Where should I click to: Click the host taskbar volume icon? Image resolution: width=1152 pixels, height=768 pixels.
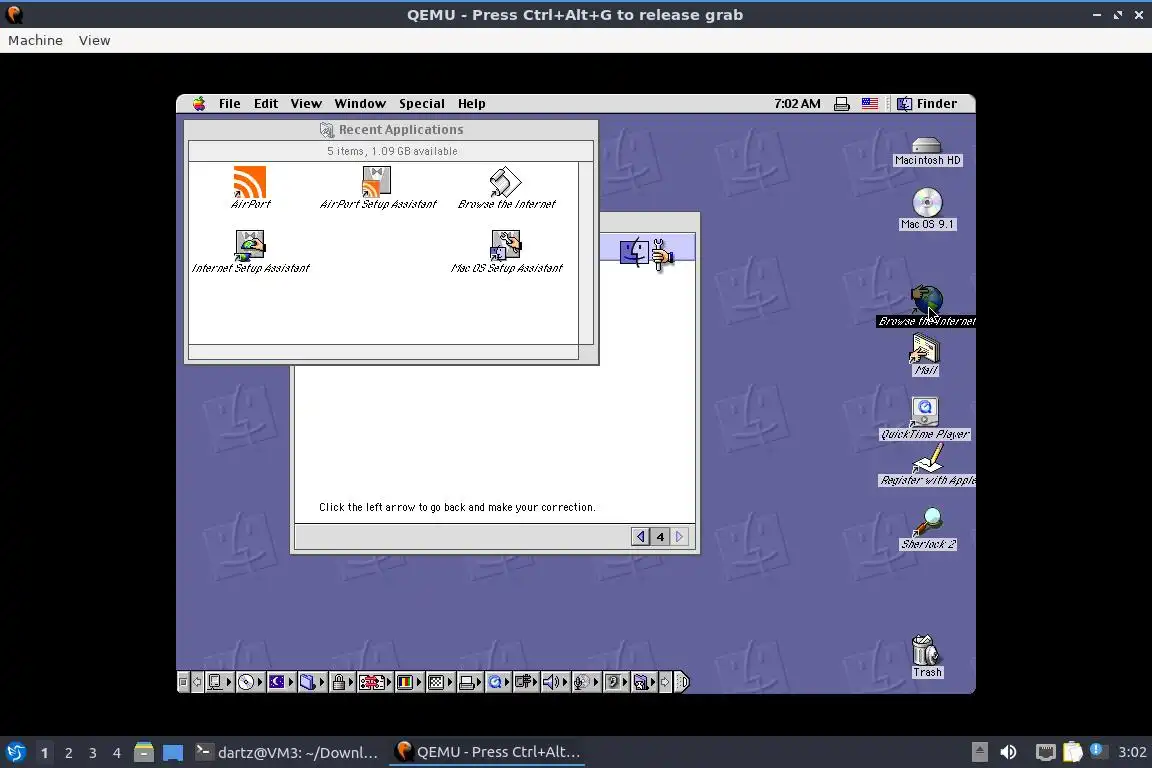click(1008, 752)
